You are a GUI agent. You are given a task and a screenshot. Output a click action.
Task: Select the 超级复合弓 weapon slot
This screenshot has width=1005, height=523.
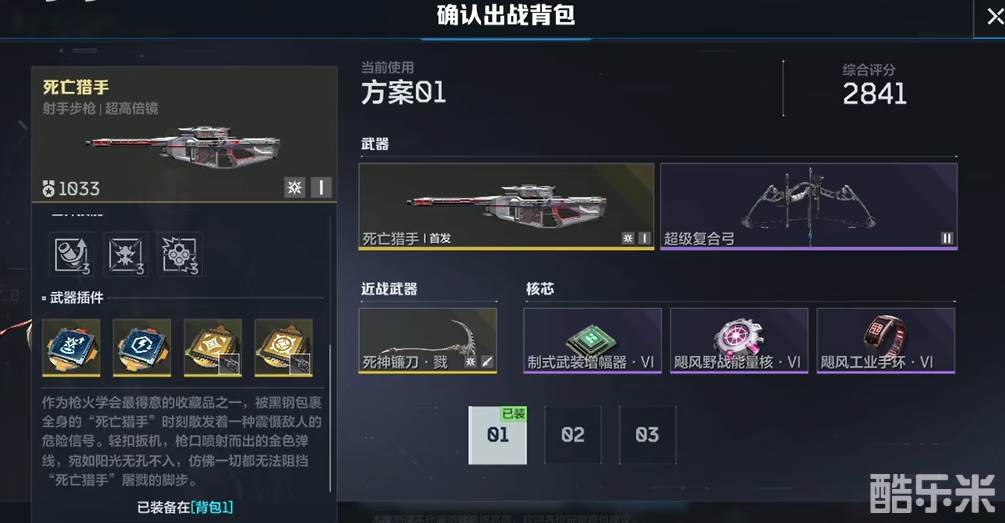pyautogui.click(x=809, y=206)
